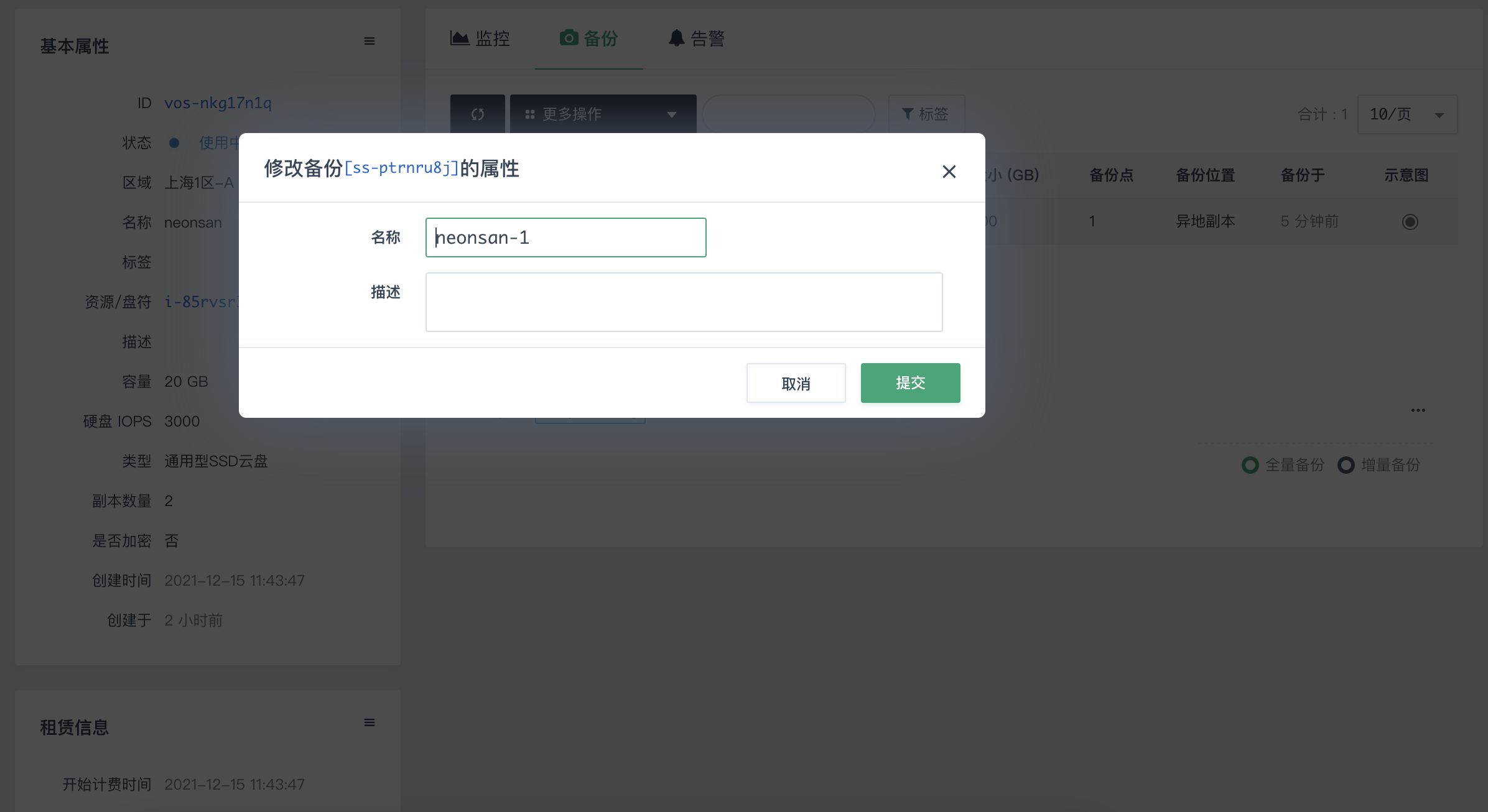Open the vos-nkg17n1q ID link

(x=218, y=103)
